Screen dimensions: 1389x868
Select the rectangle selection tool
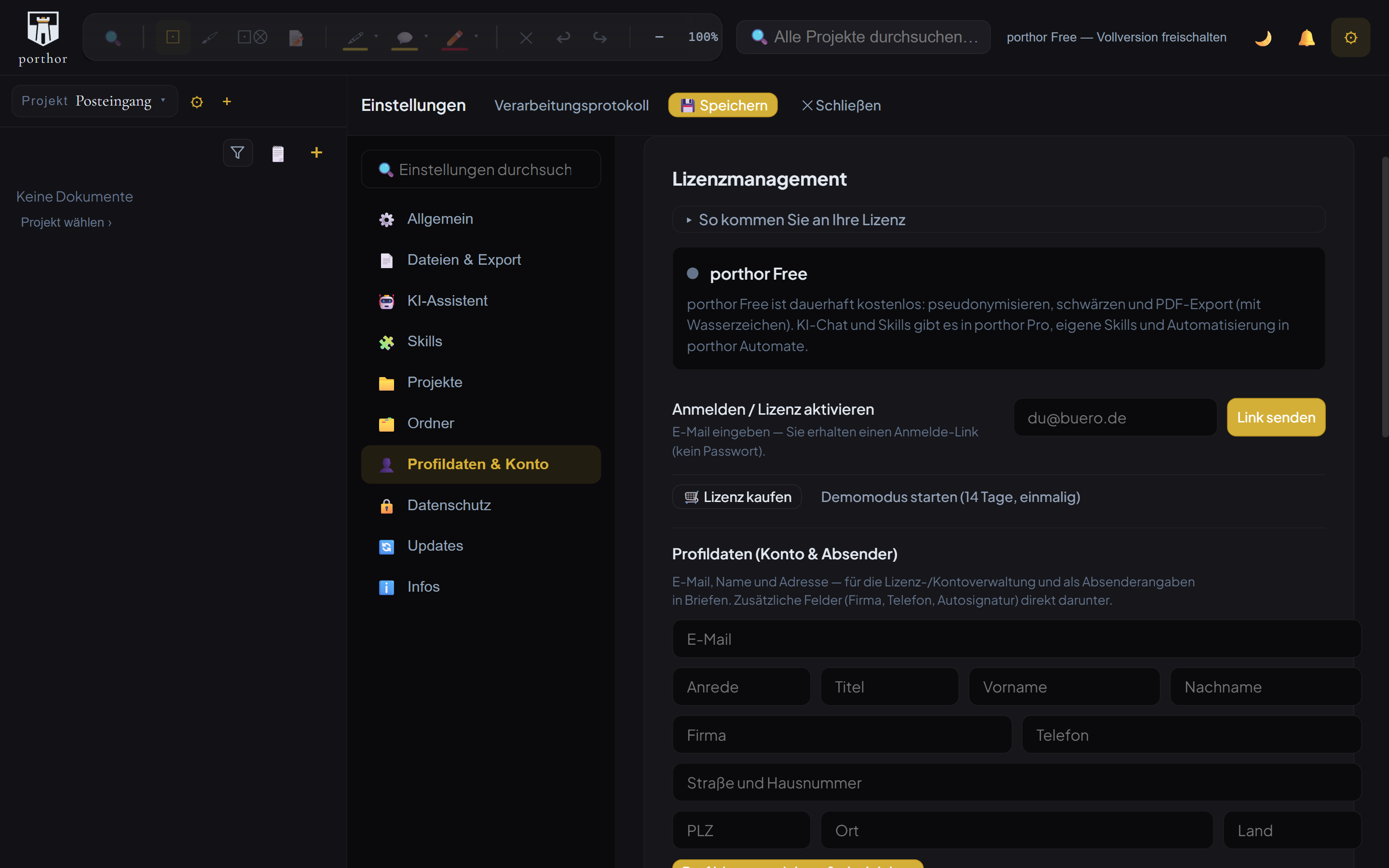pyautogui.click(x=173, y=37)
